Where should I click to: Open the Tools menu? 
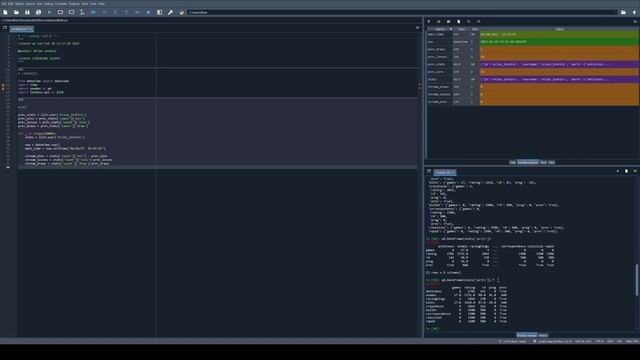tap(85, 4)
